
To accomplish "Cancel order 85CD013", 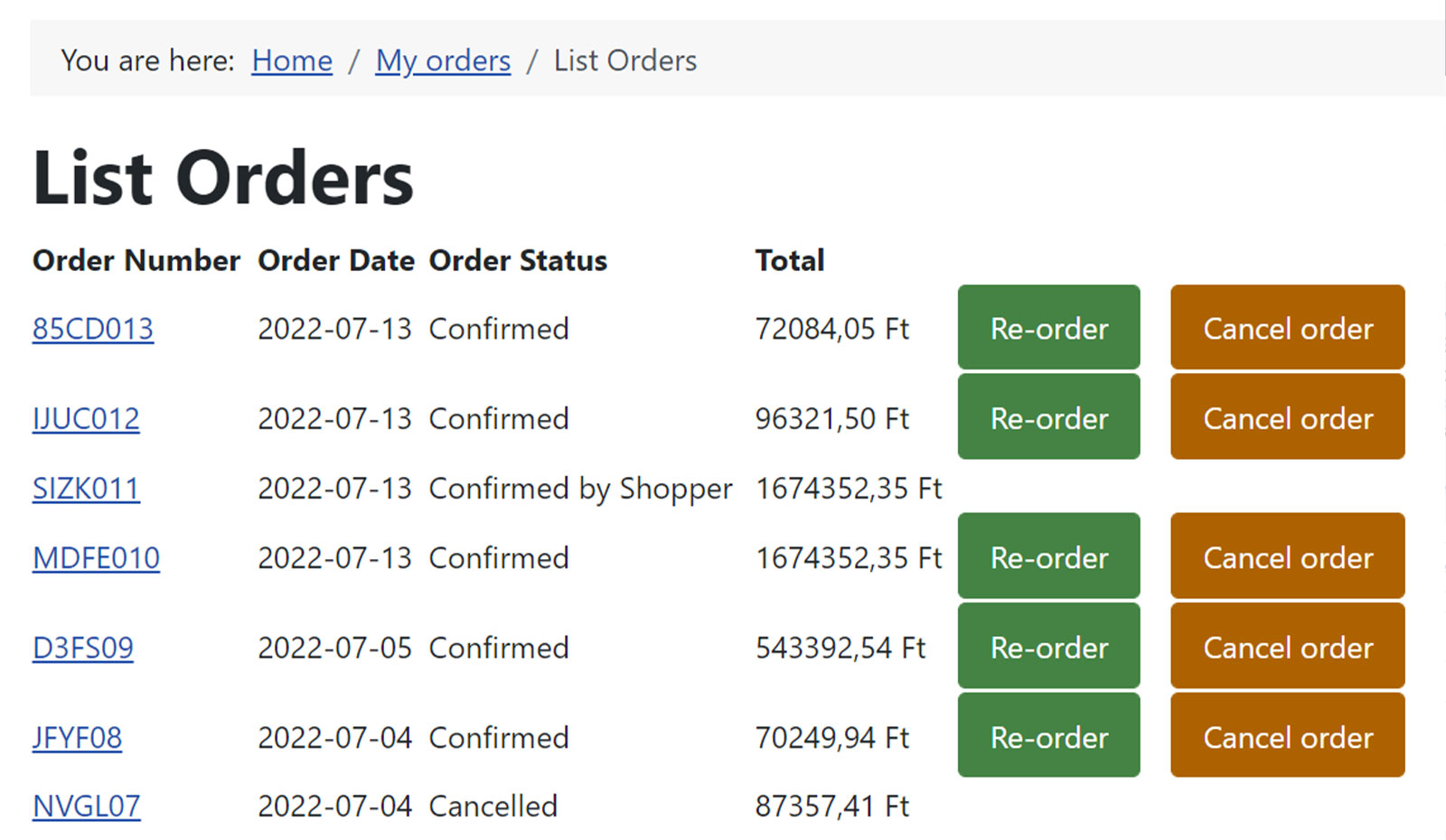I will 1288,327.
